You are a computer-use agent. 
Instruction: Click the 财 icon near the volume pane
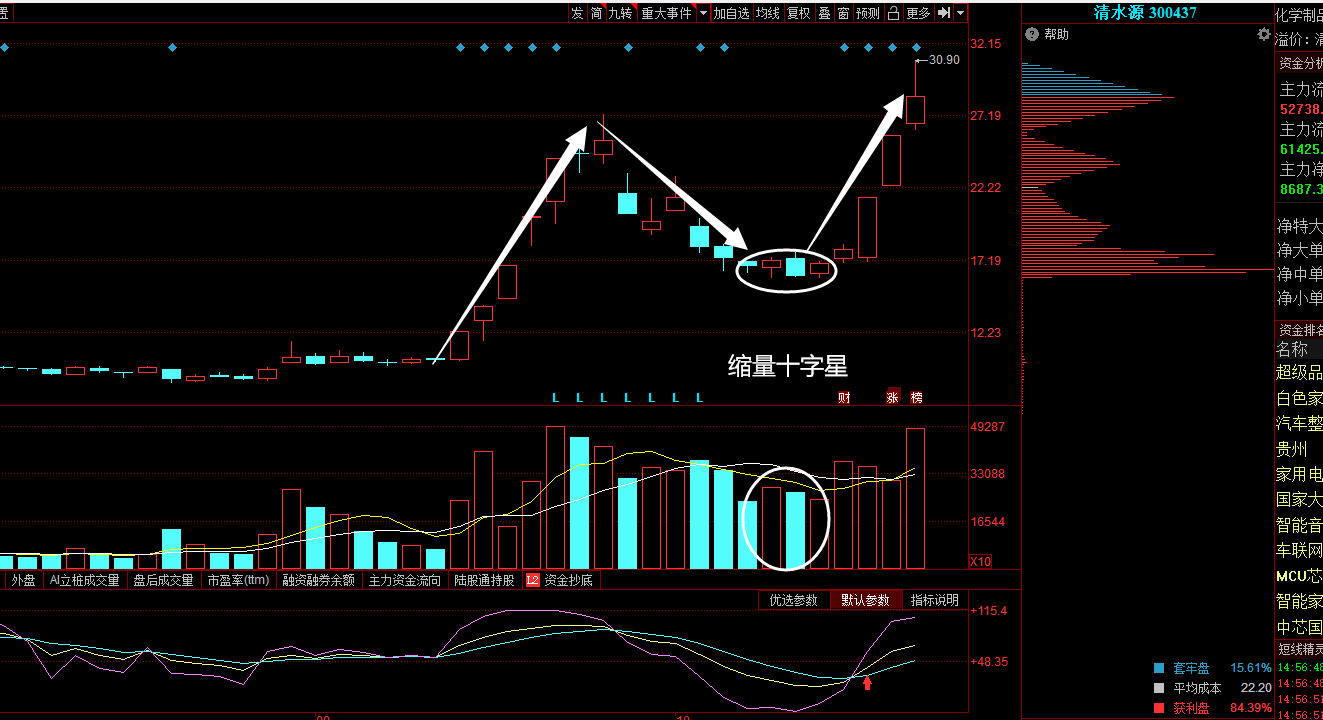click(843, 397)
